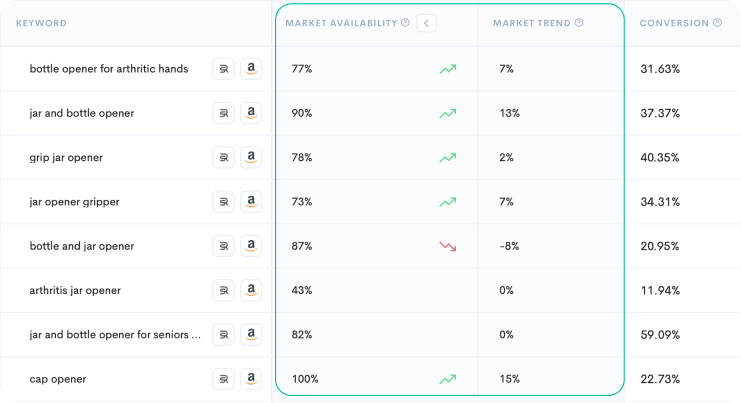Click the downward trend arrow for 'bottle and jar opener'
The width and height of the screenshot is (741, 403).
tap(447, 246)
